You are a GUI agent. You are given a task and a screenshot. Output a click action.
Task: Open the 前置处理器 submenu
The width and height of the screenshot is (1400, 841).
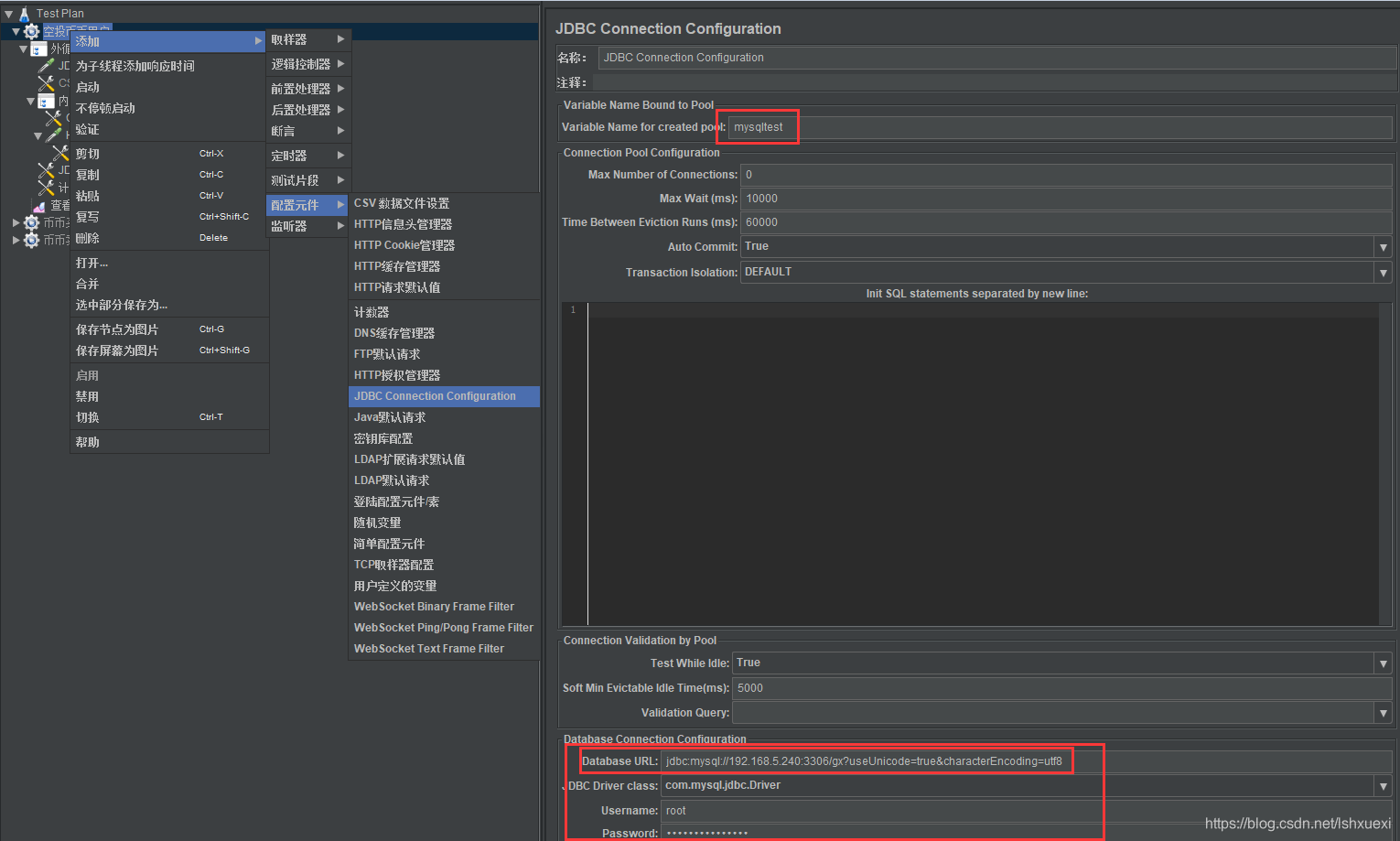tap(308, 89)
